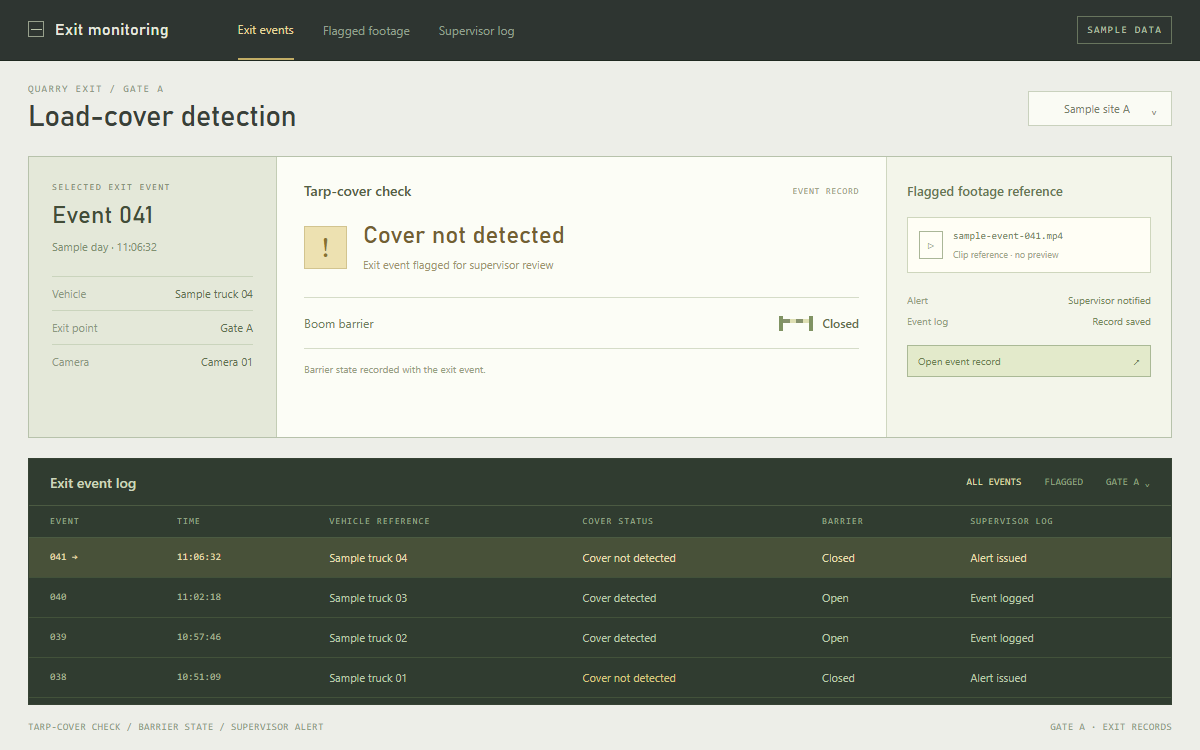
Task: Click the EVENT RECORD label
Action: (825, 191)
